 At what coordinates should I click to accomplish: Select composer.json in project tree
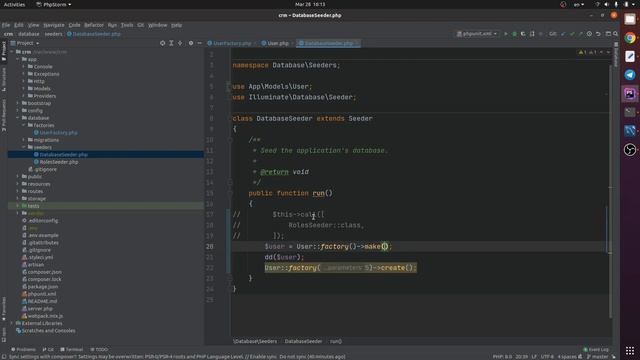(x=44, y=272)
